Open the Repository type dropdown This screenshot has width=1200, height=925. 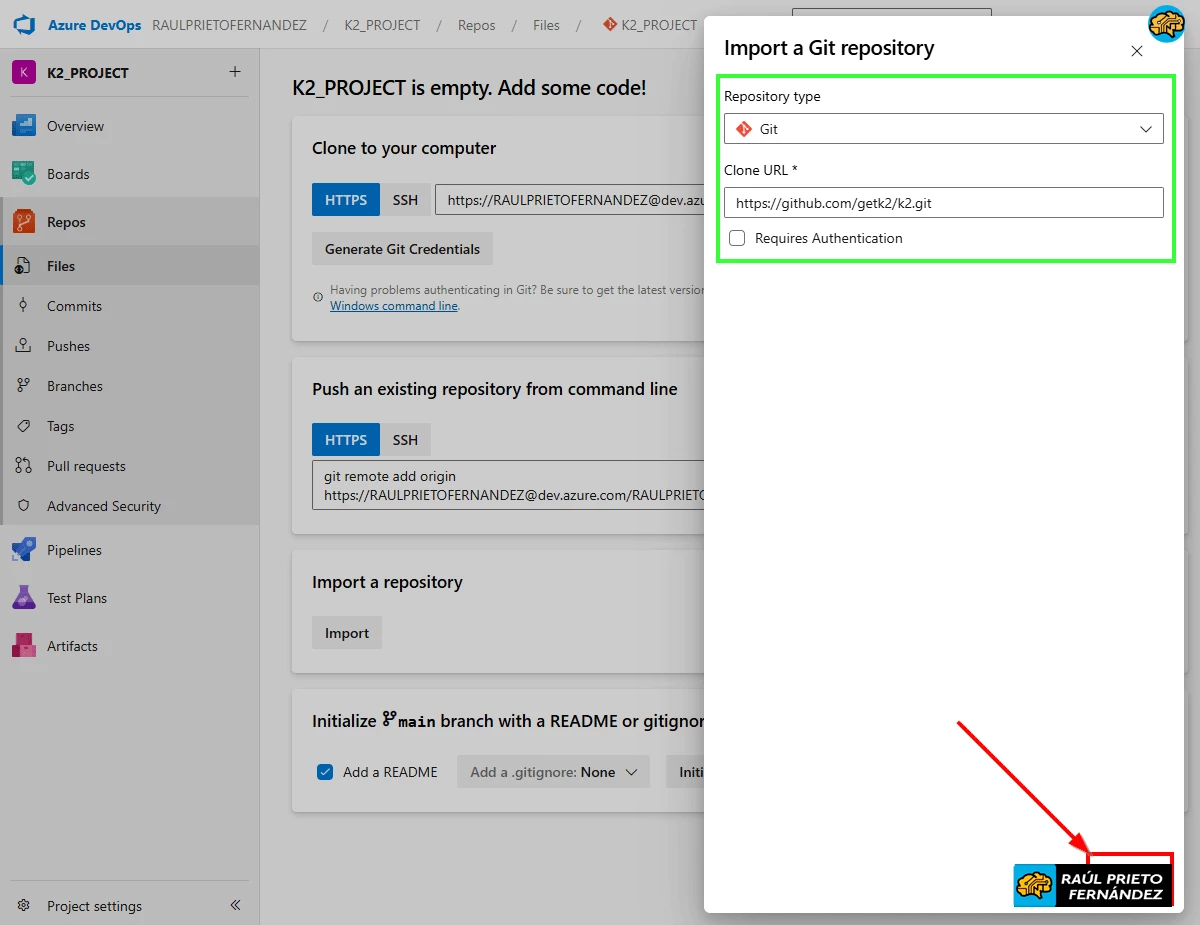click(943, 128)
